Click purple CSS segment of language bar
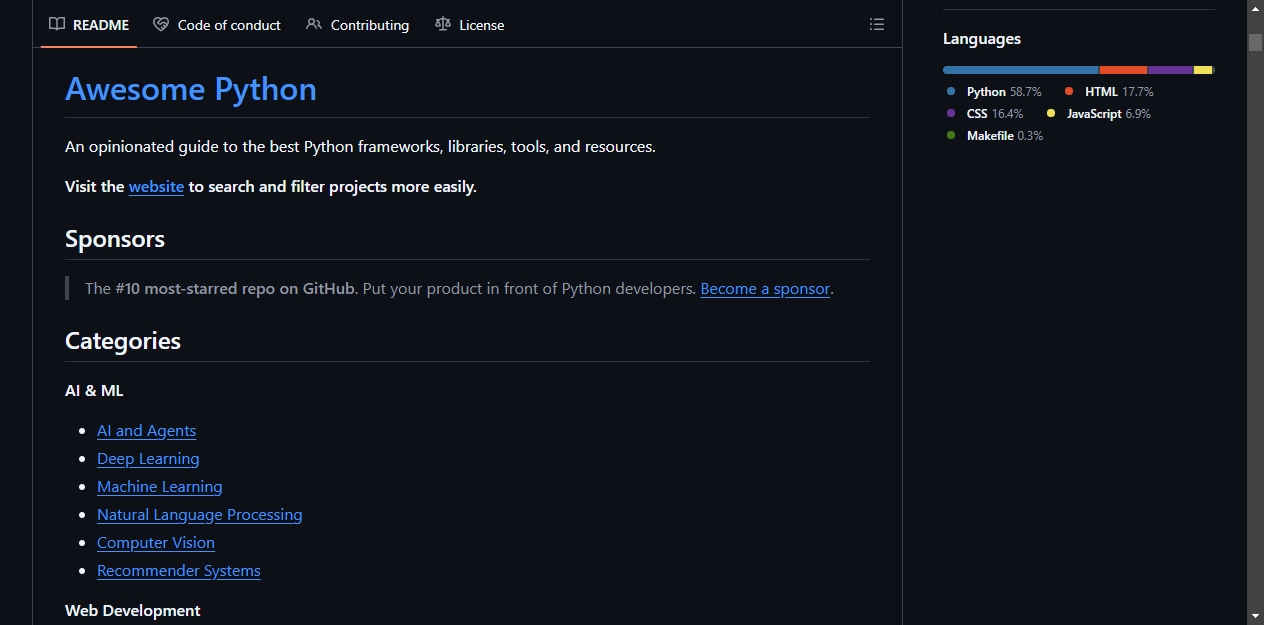 pos(1171,70)
